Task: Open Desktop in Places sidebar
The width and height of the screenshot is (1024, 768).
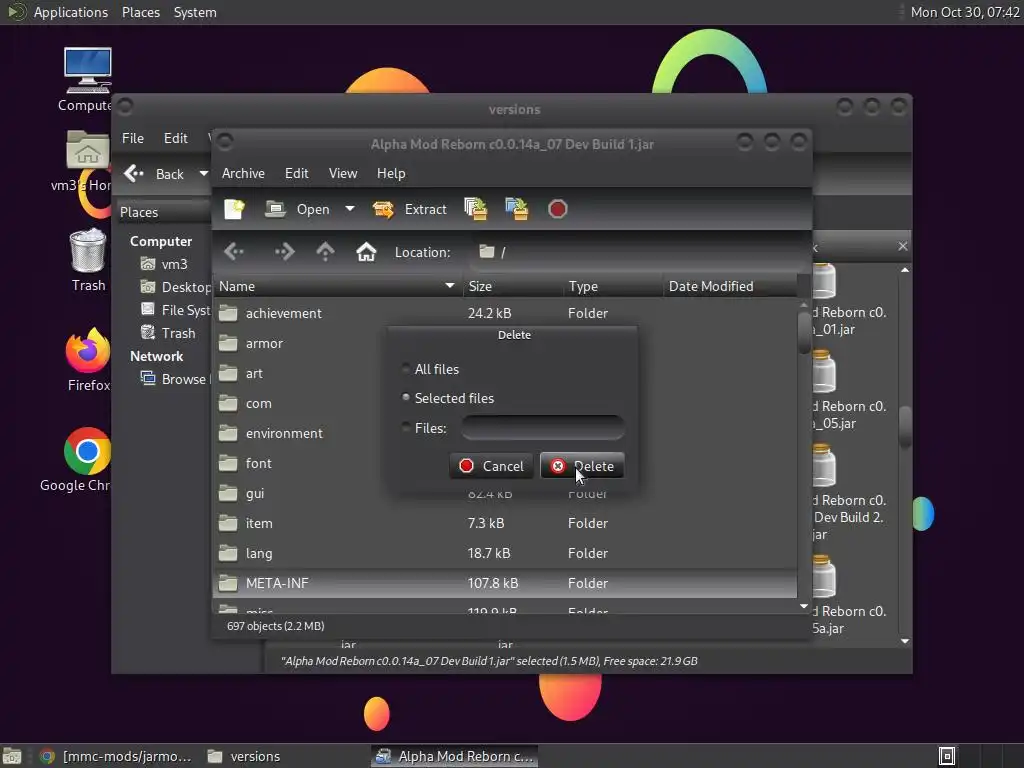Action: 176,287
